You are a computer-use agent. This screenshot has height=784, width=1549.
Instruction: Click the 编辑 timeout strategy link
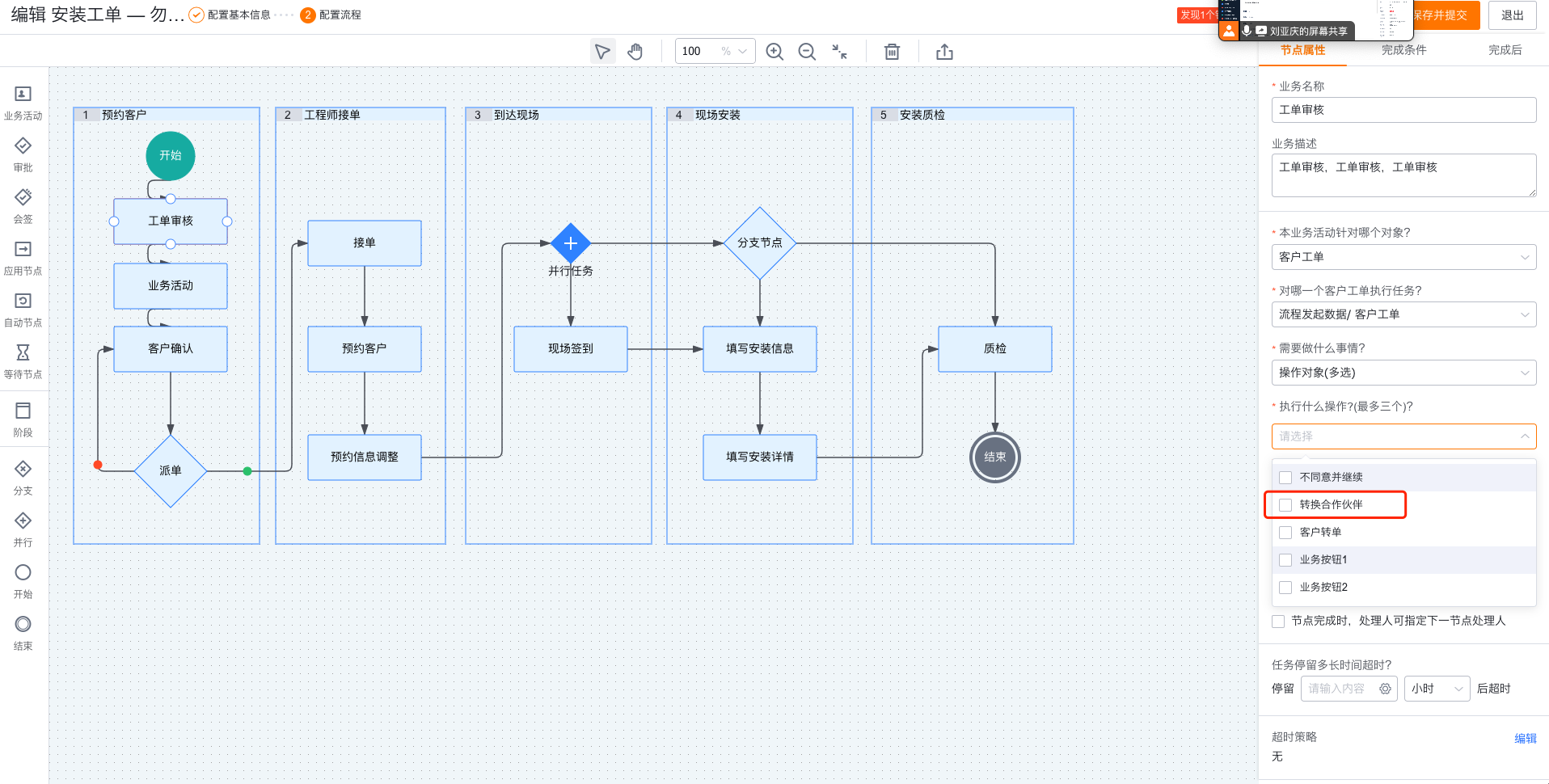pyautogui.click(x=1525, y=738)
